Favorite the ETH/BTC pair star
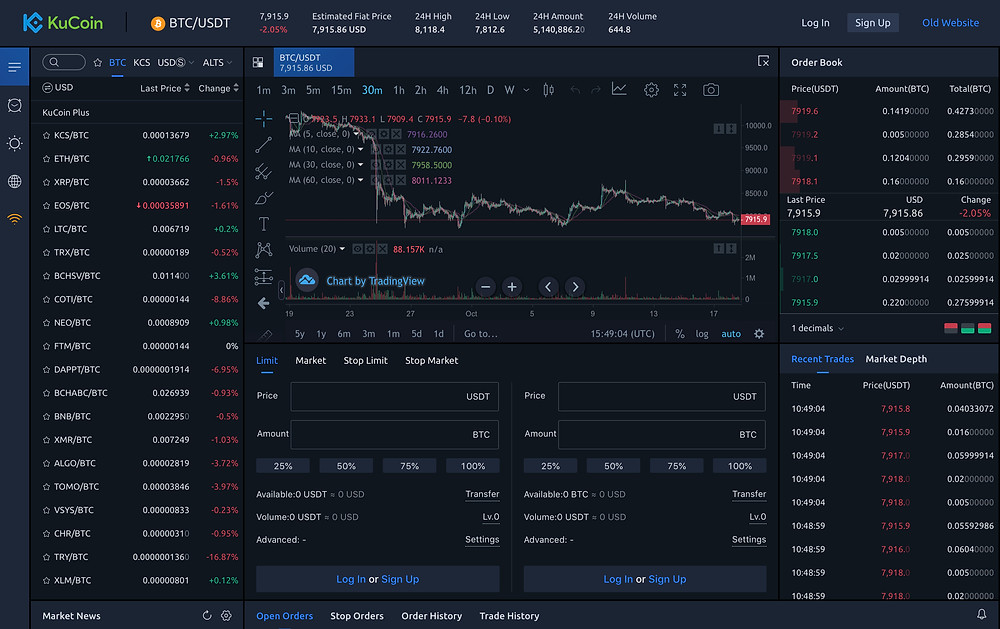 [x=46, y=159]
